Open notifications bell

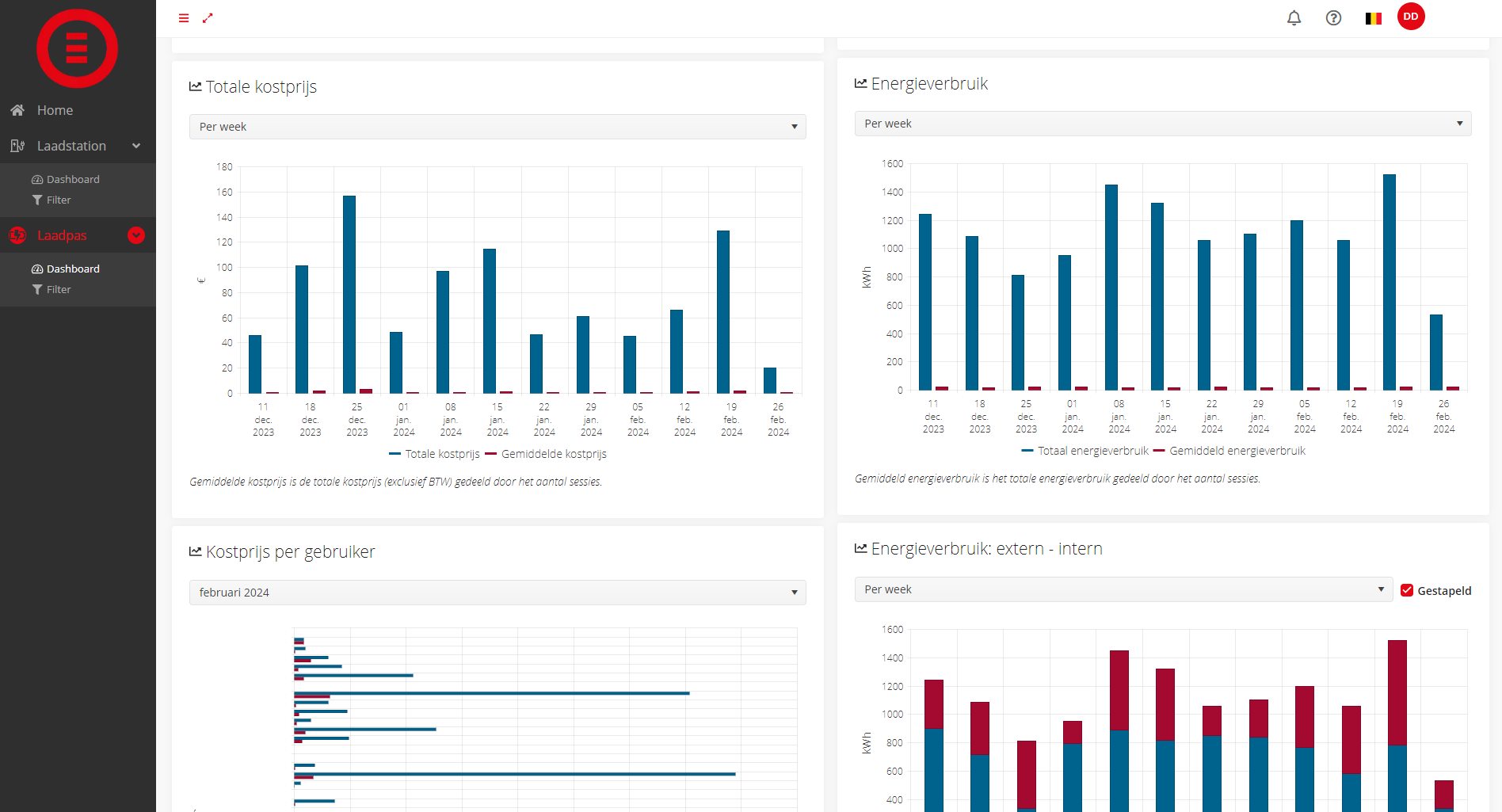[x=1294, y=18]
